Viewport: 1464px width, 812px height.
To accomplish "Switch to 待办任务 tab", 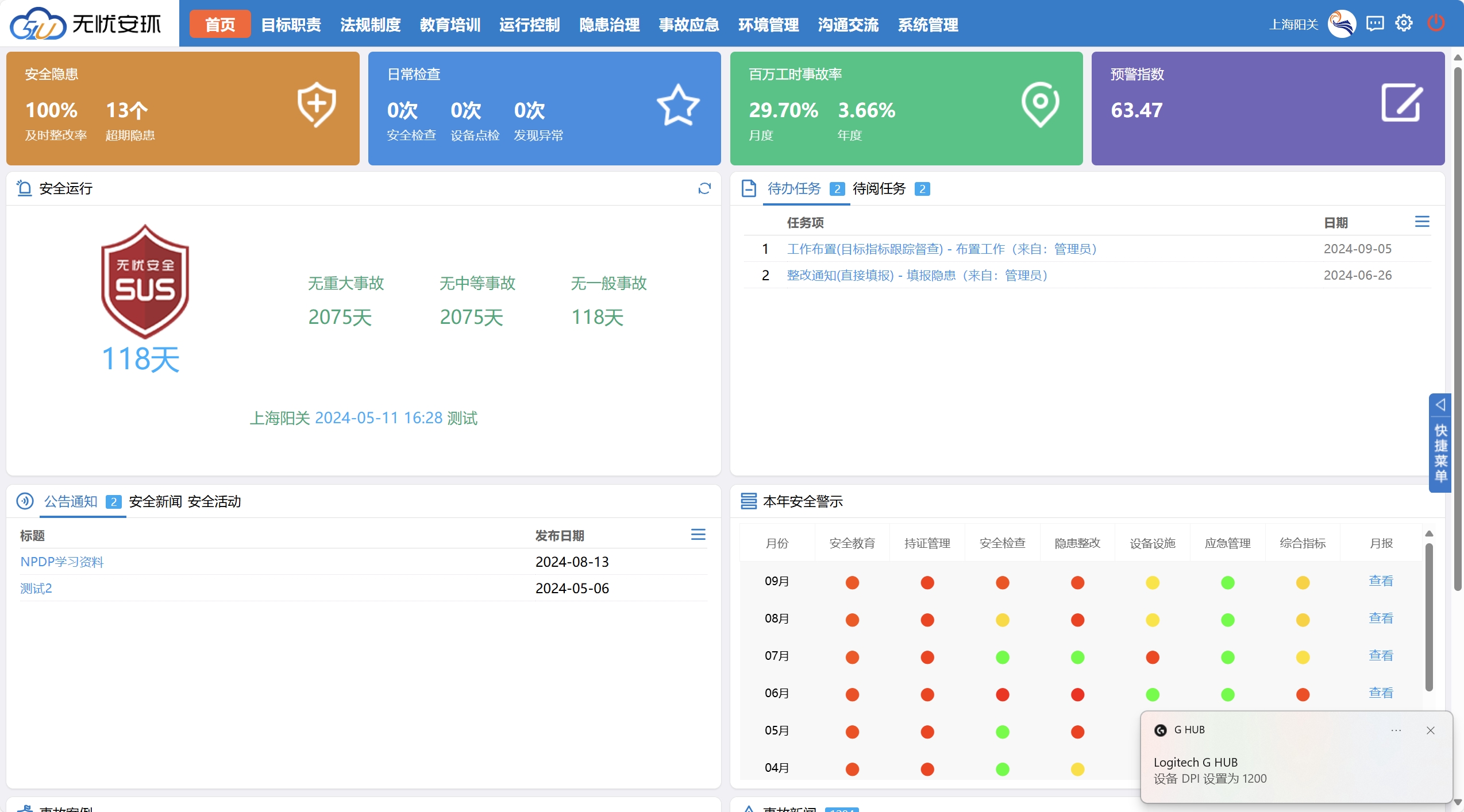I will coord(794,188).
